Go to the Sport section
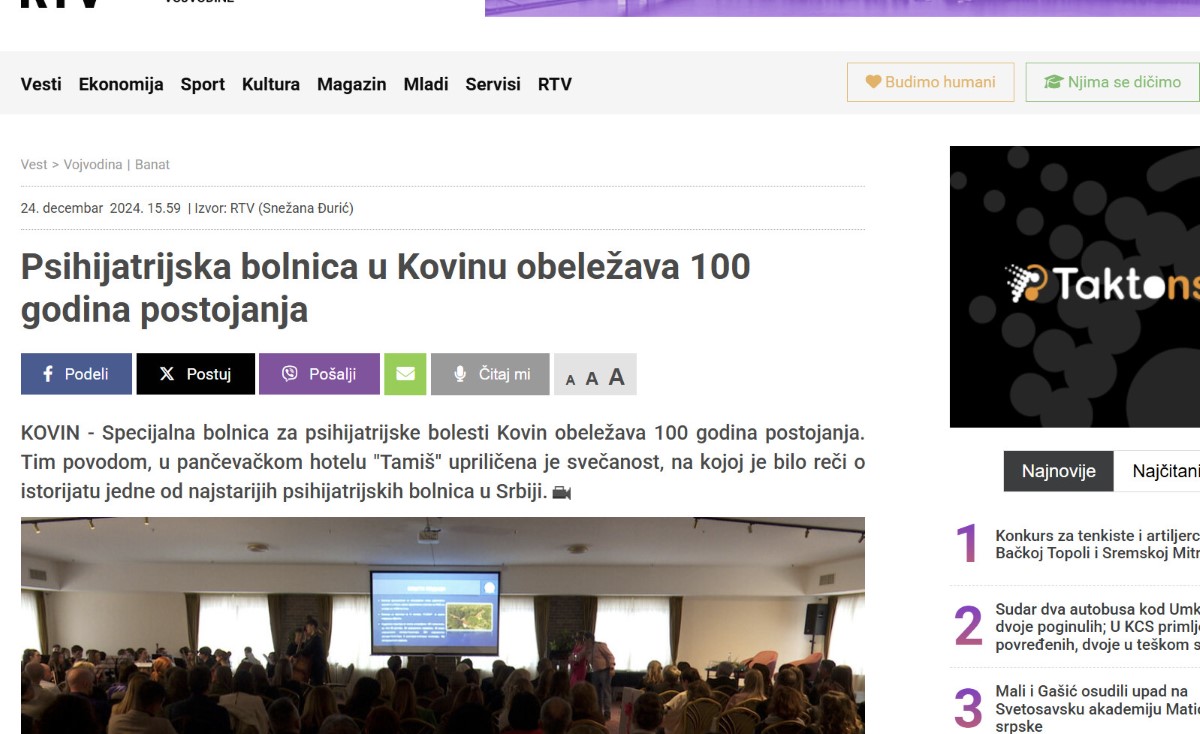Viewport: 1200px width, 734px height. coord(203,84)
